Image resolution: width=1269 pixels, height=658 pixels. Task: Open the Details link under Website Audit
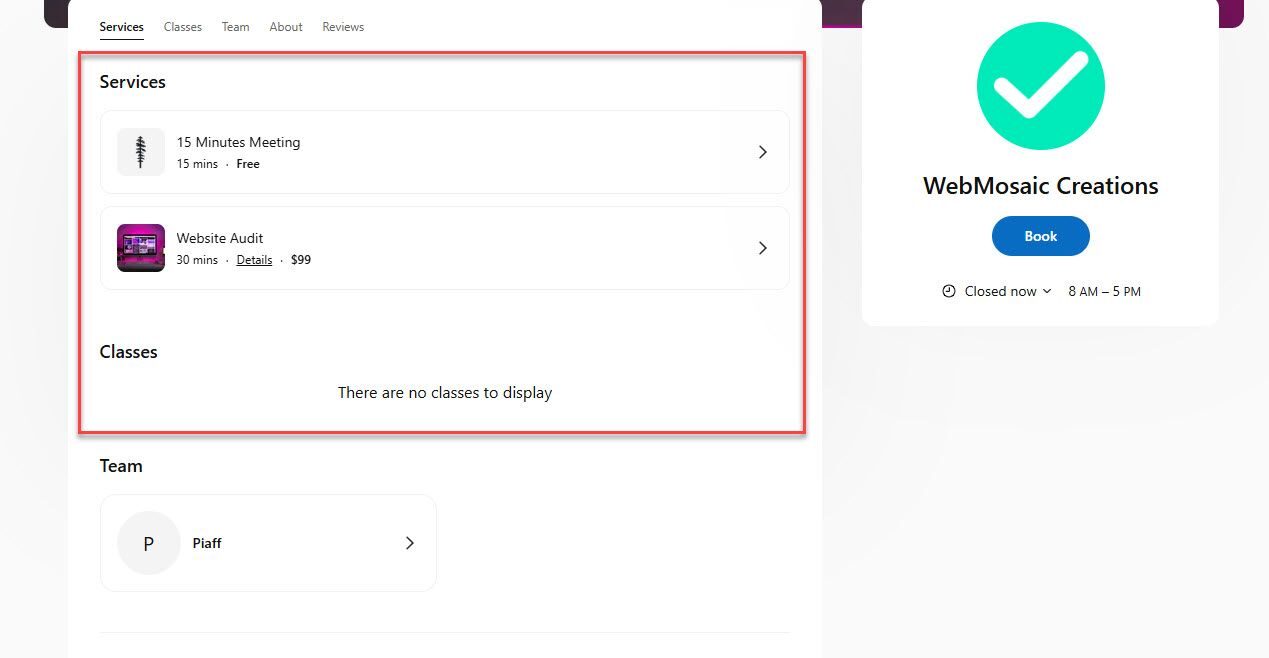[x=254, y=259]
